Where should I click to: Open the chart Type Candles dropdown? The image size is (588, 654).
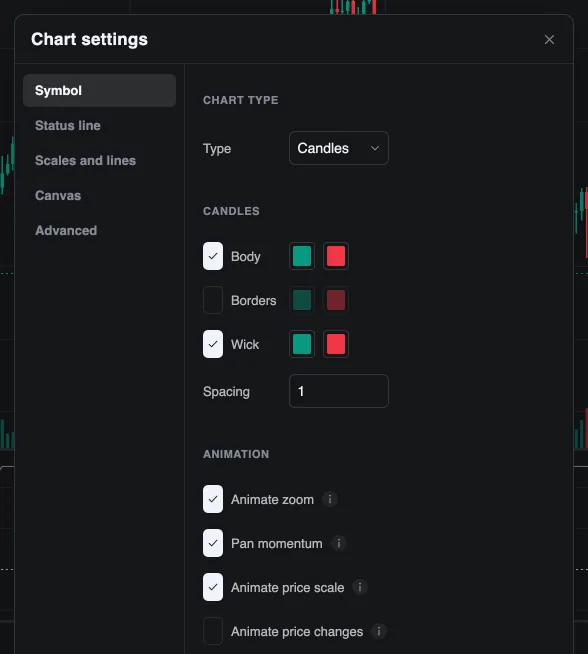[339, 148]
